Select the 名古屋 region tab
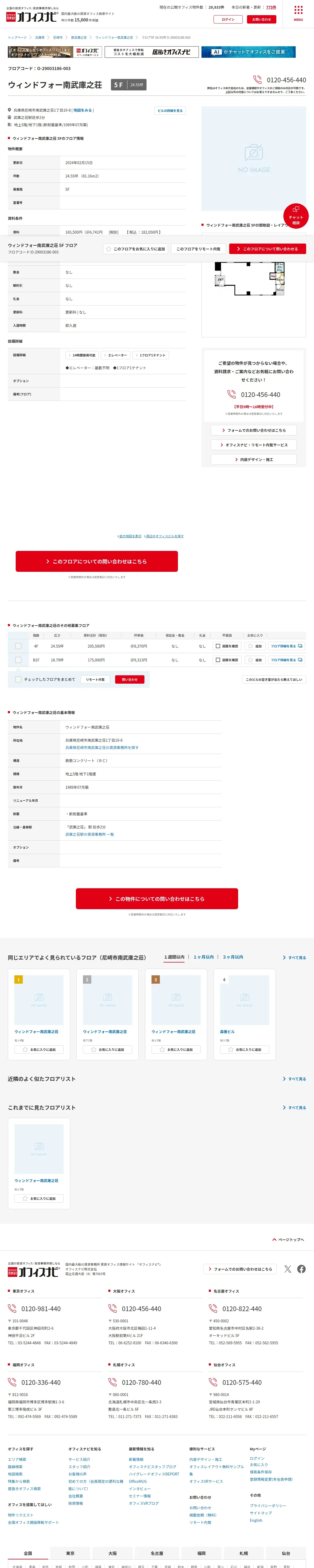 tap(157, 1553)
